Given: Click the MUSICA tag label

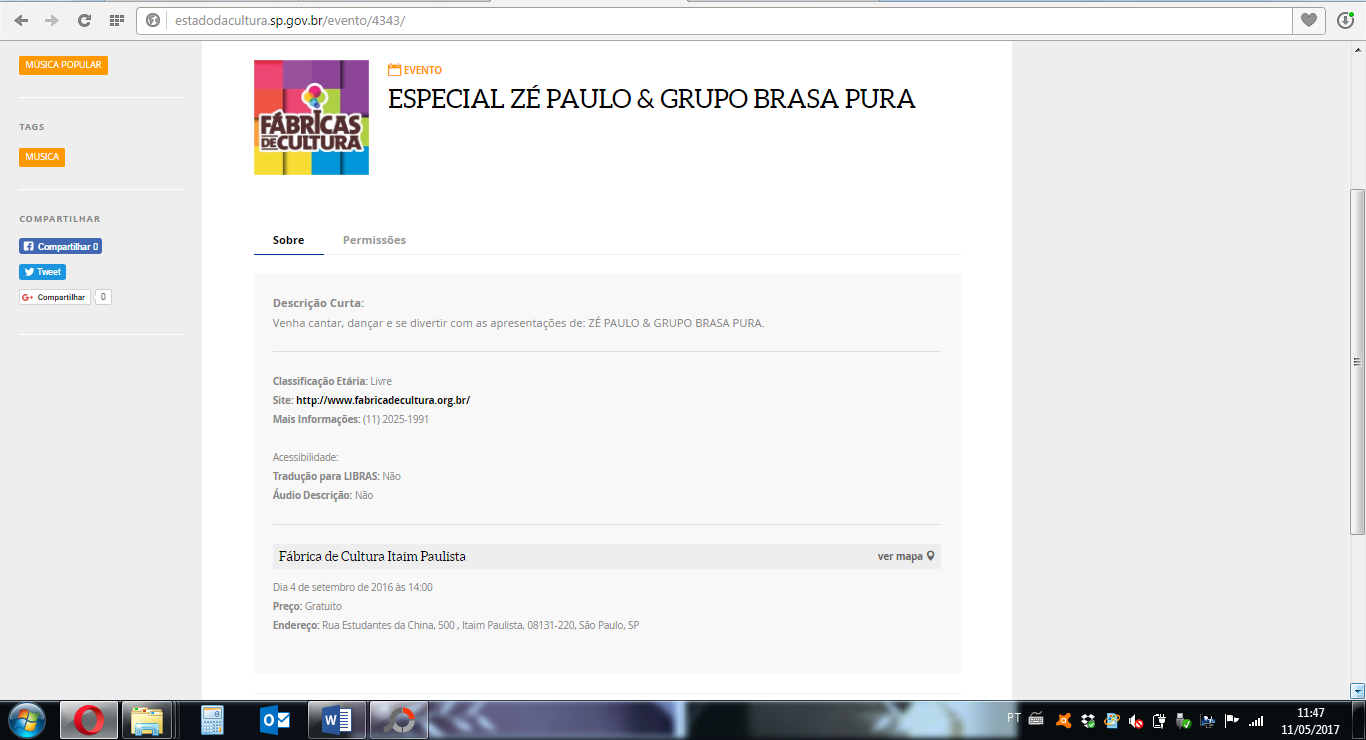Looking at the screenshot, I should pos(42,157).
